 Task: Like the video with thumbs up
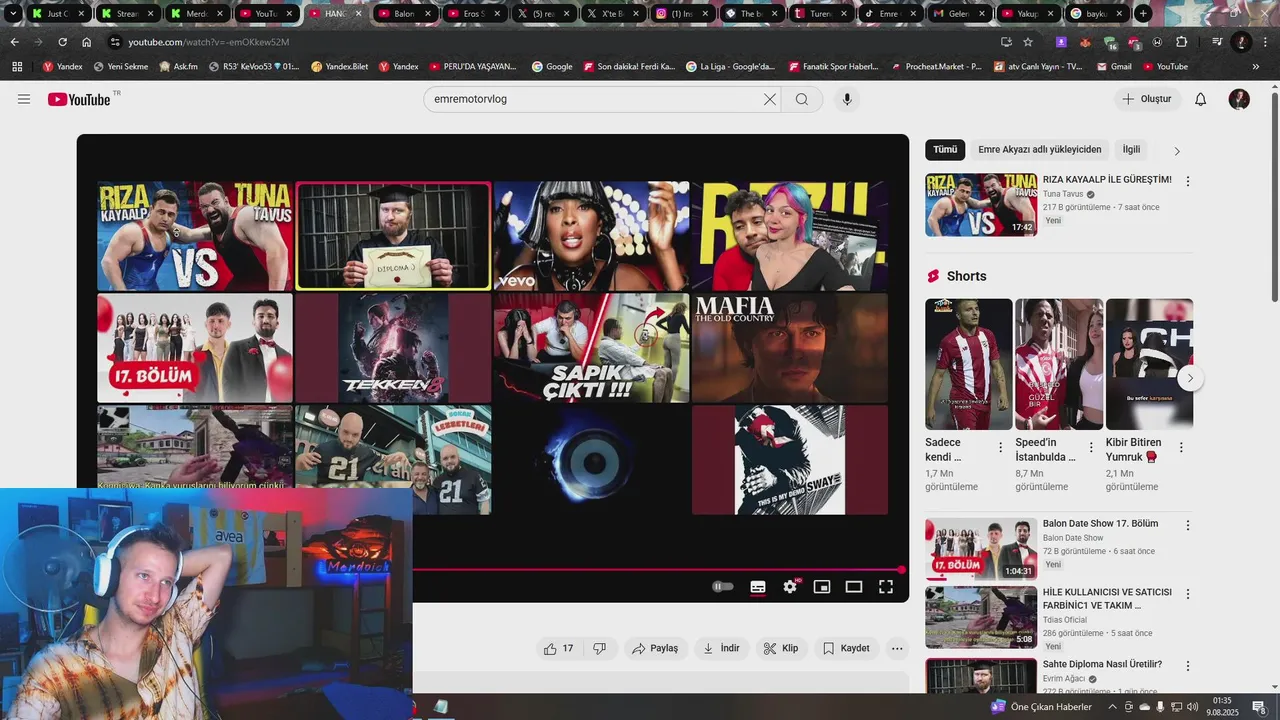point(558,648)
